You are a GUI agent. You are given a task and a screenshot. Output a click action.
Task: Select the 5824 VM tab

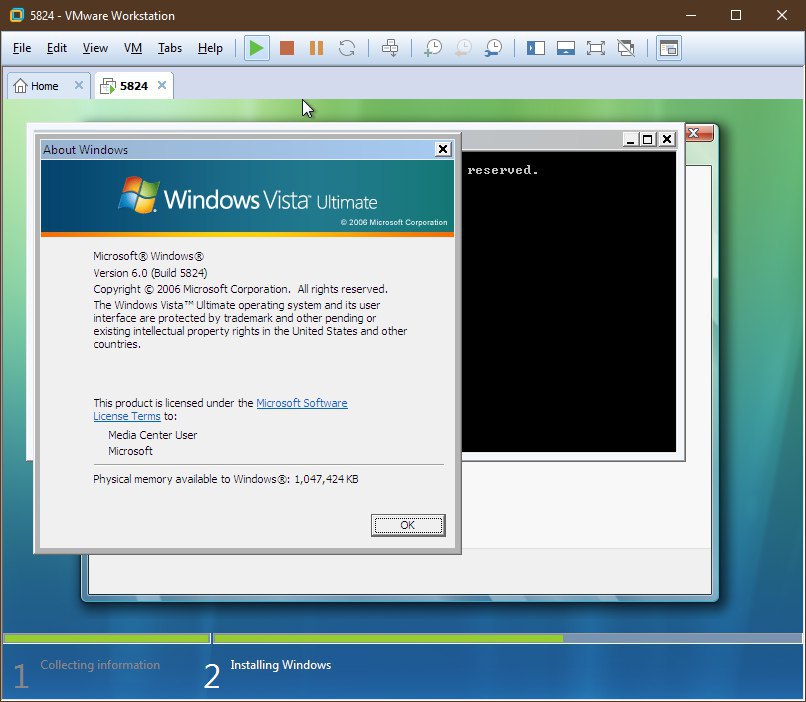(x=134, y=86)
